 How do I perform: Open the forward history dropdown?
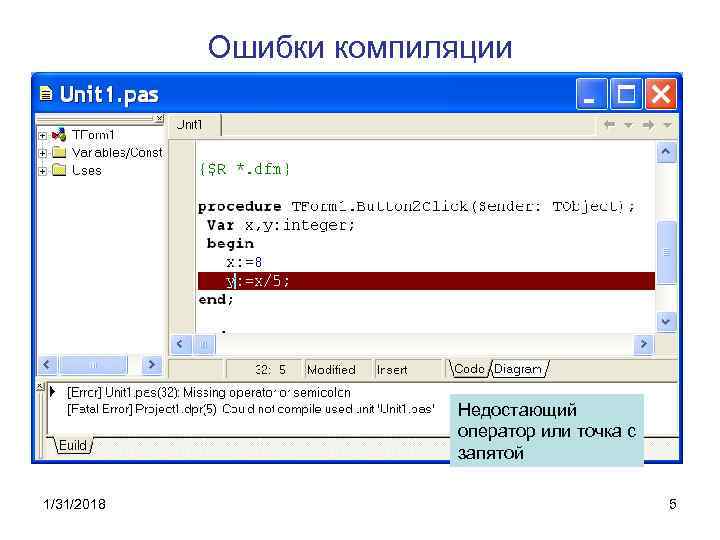[x=667, y=125]
